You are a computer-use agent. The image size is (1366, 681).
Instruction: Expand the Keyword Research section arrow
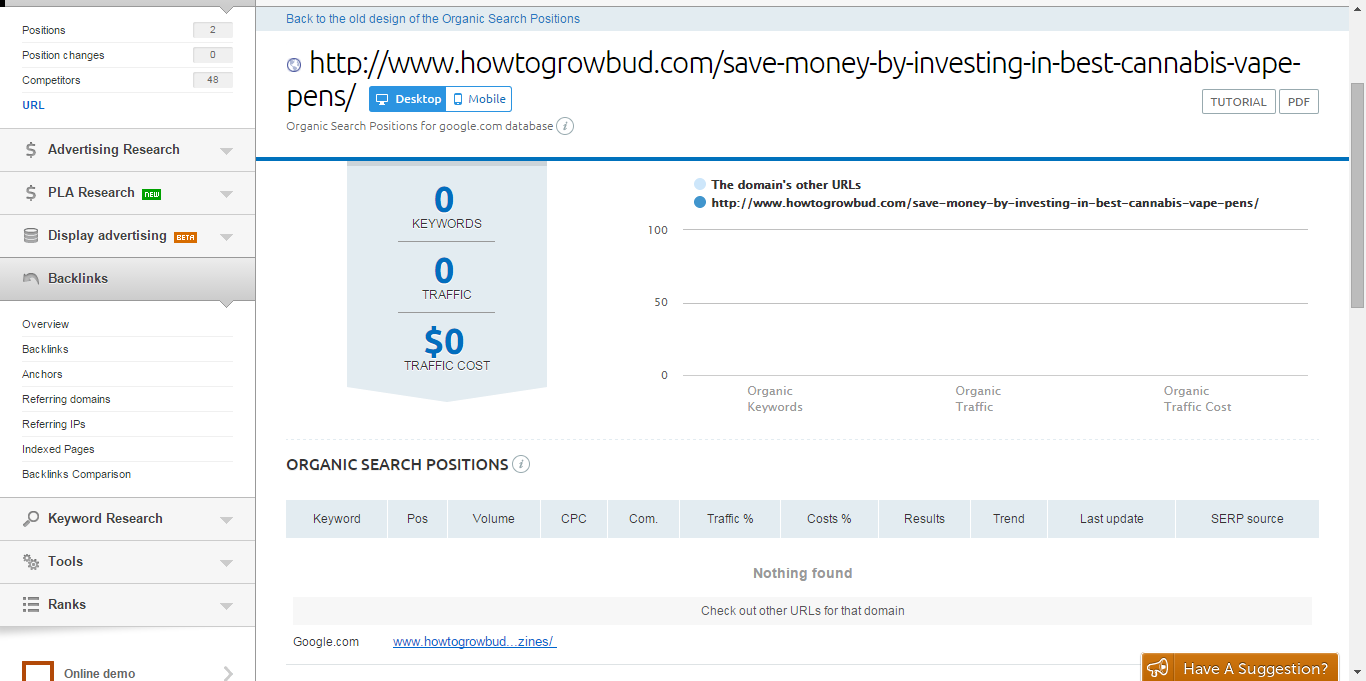(226, 520)
